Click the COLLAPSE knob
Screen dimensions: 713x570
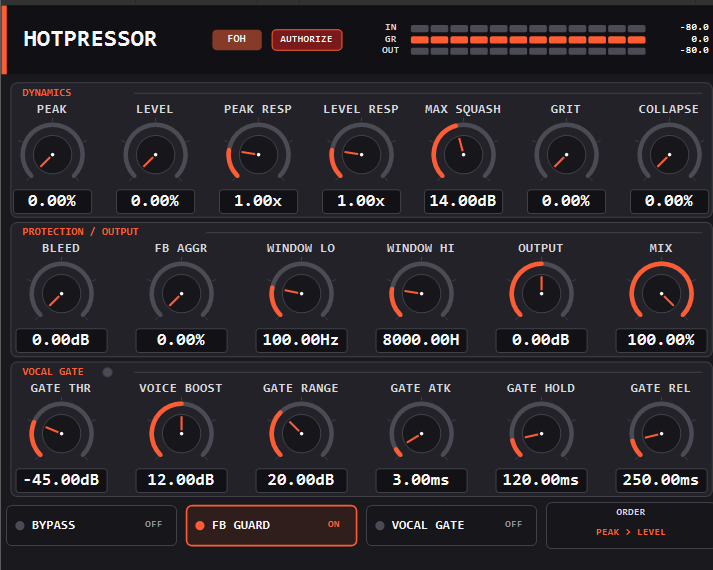[669, 155]
